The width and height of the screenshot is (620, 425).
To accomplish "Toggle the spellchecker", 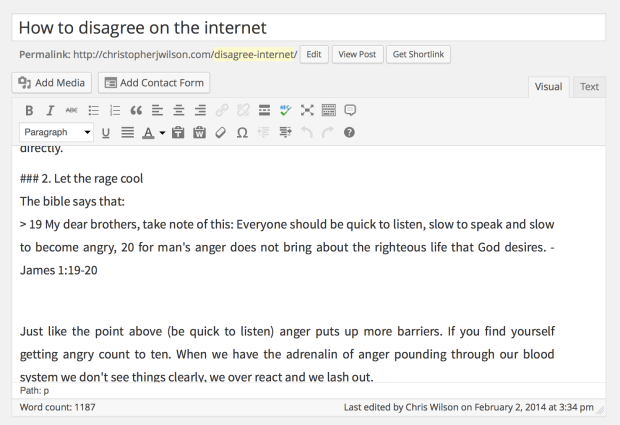I will (285, 110).
